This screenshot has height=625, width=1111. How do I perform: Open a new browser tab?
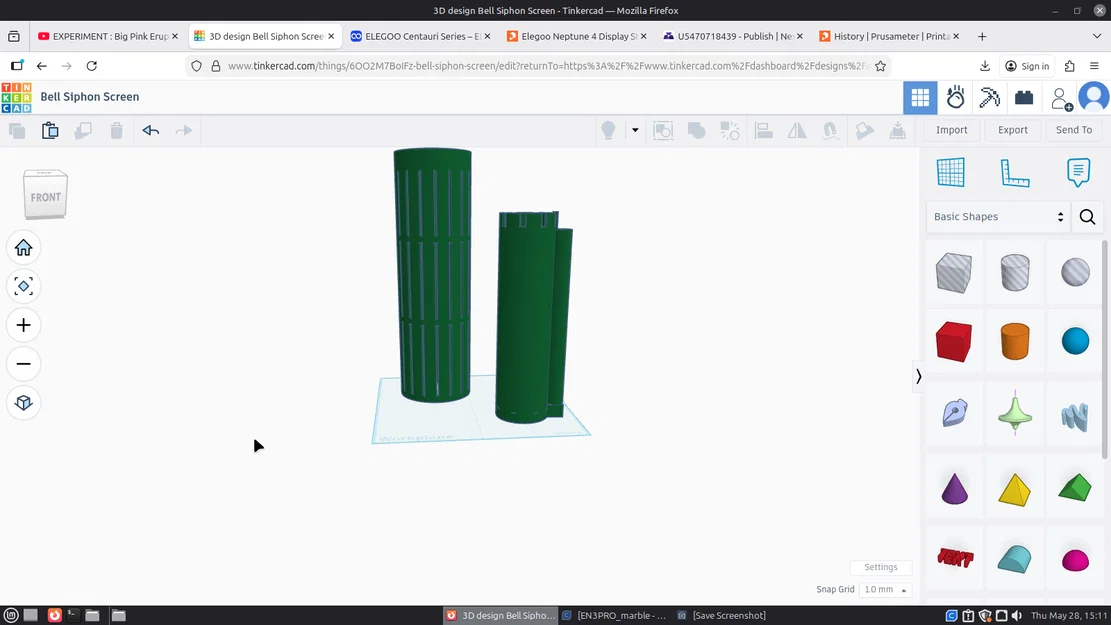(981, 36)
